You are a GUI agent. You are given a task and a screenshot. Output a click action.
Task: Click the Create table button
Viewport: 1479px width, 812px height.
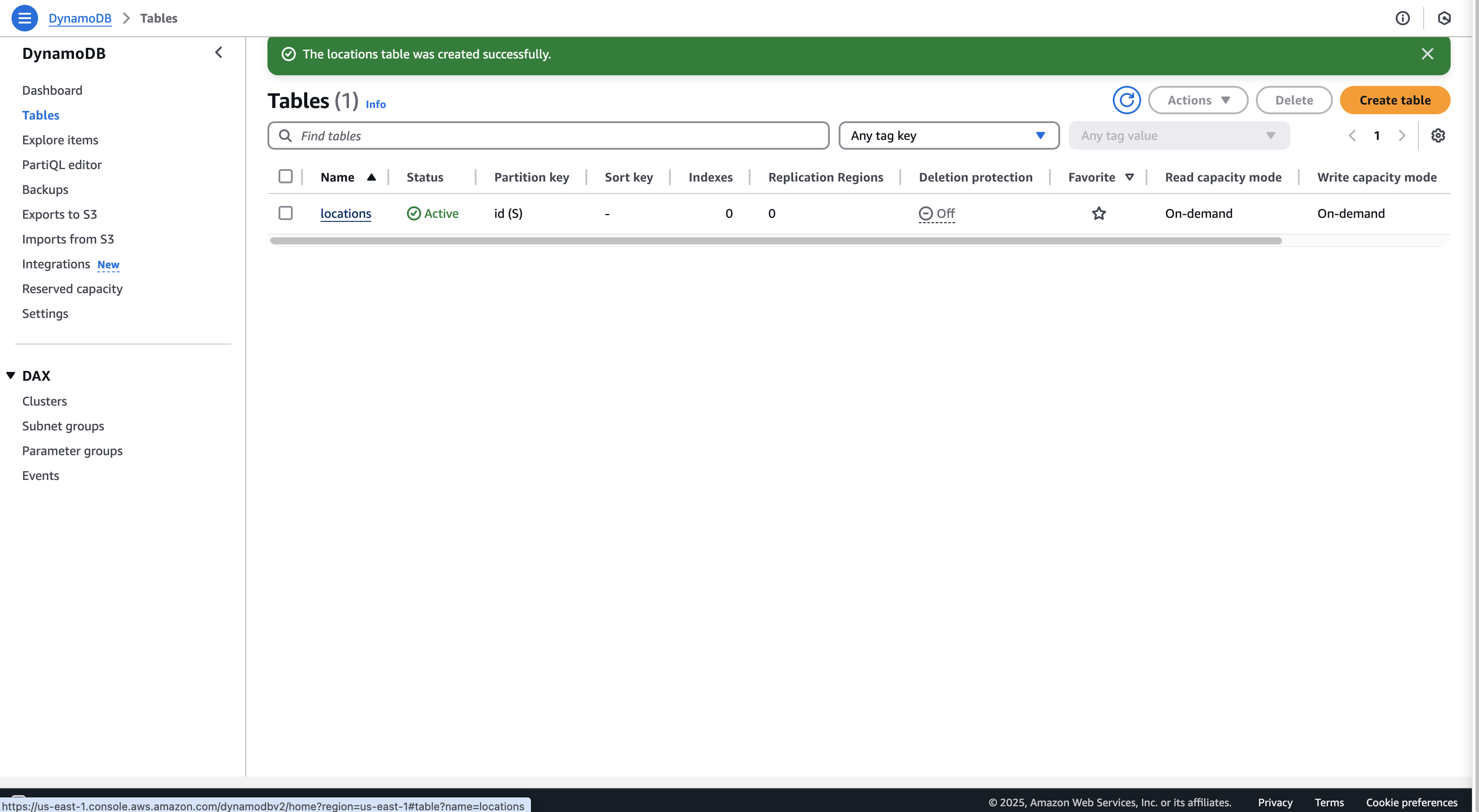click(1394, 100)
